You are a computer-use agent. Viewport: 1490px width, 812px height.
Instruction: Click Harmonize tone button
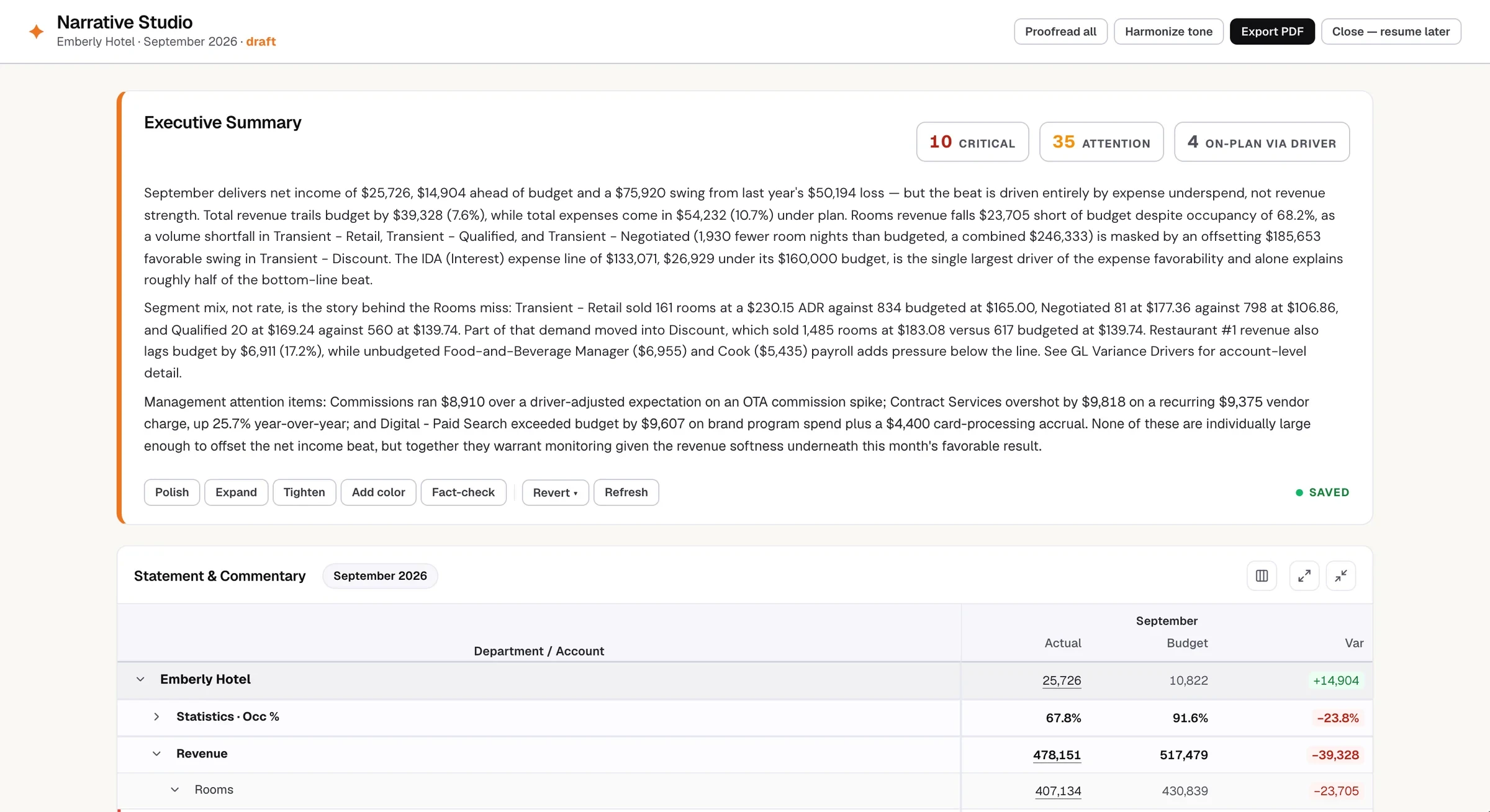(x=1168, y=32)
